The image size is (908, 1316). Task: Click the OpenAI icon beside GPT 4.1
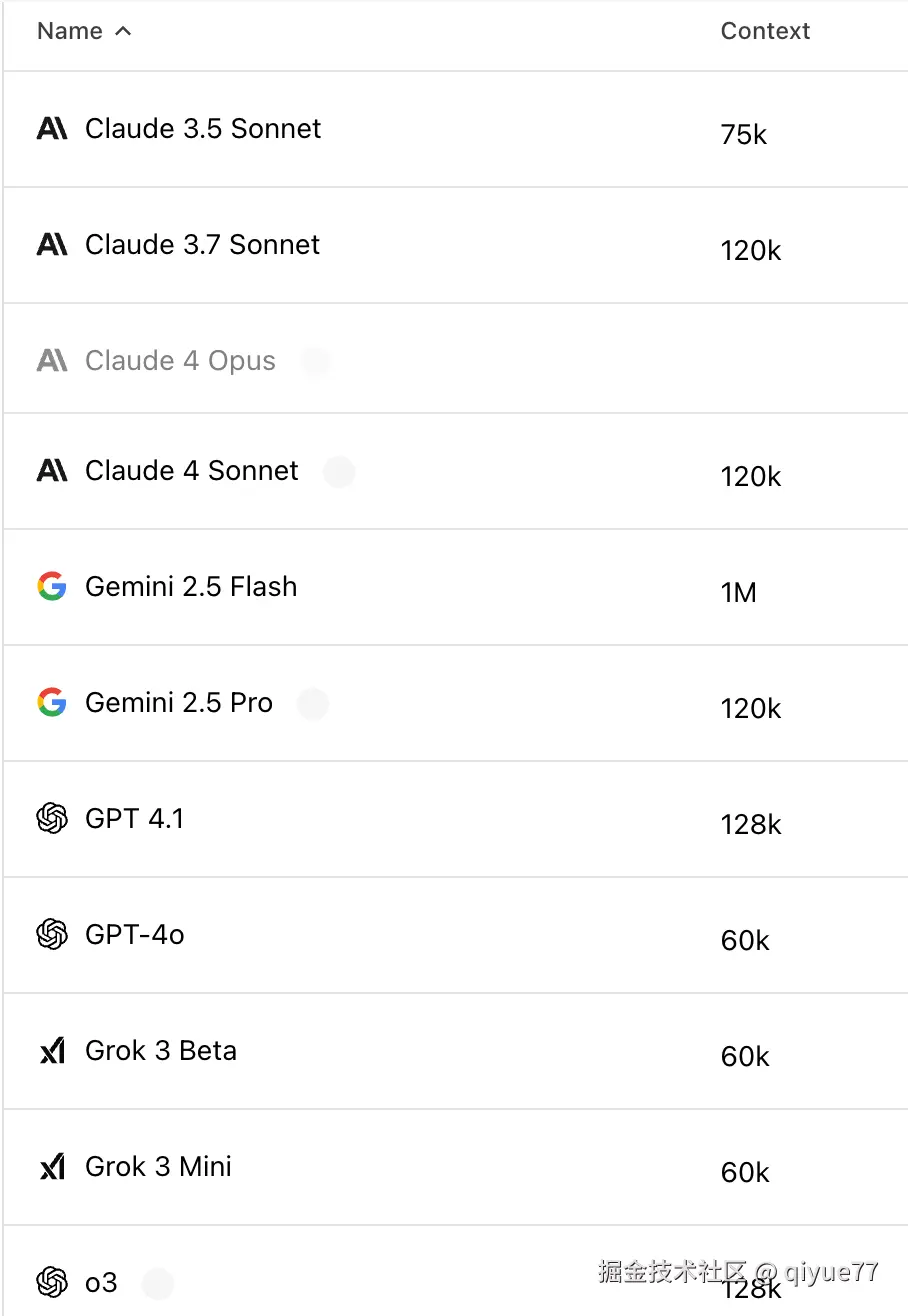[x=52, y=819]
